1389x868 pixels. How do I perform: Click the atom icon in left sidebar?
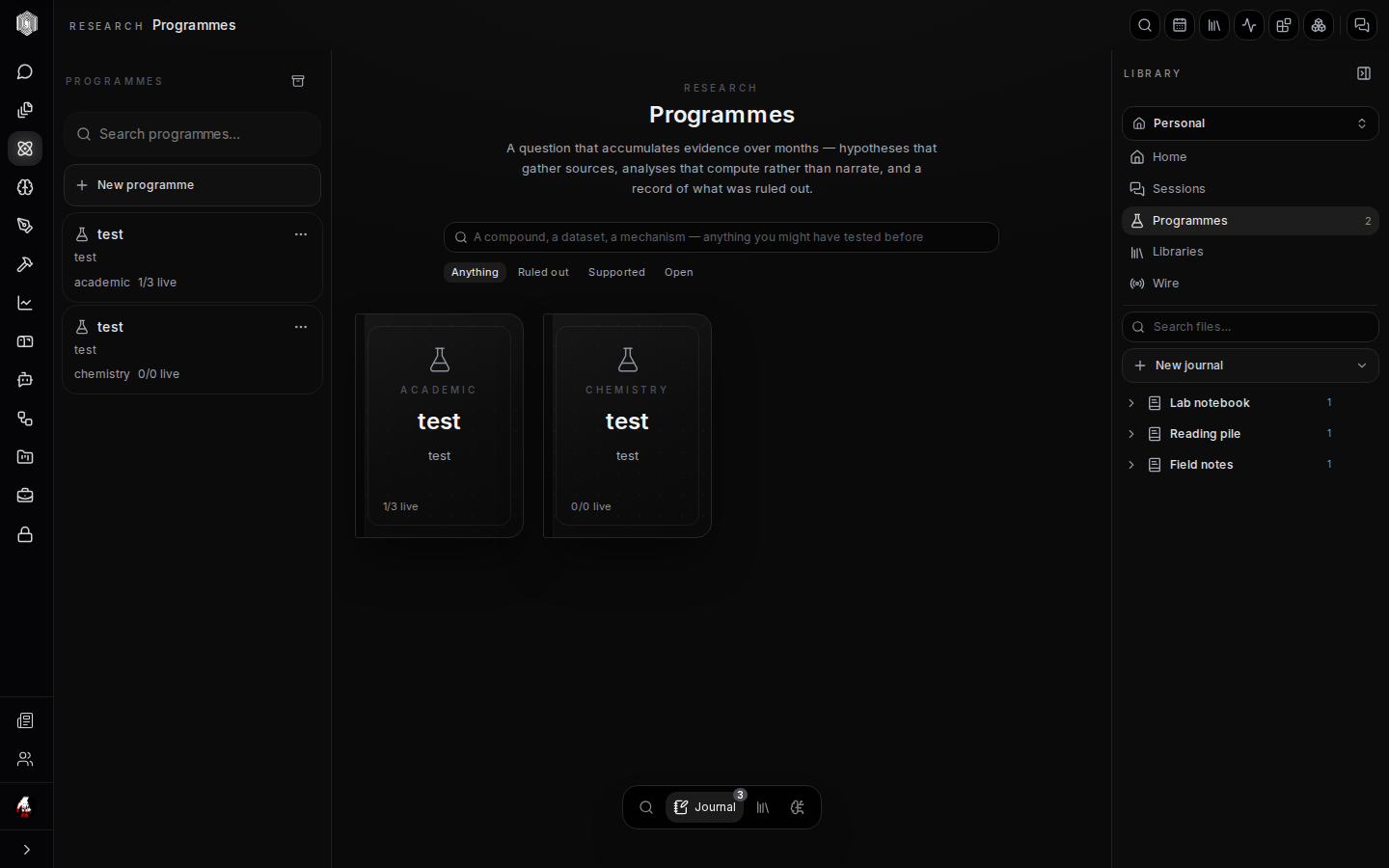(x=25, y=149)
